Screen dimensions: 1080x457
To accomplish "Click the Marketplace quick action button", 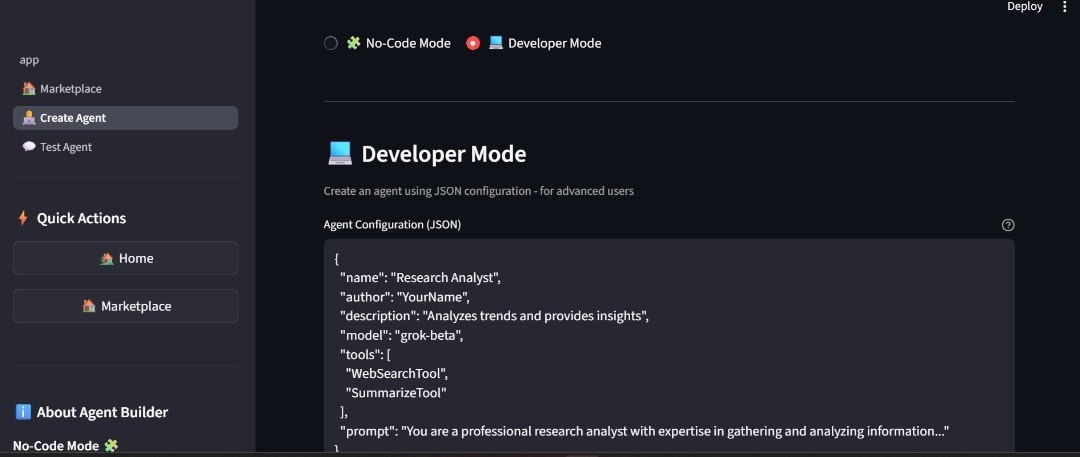I will tap(126, 306).
